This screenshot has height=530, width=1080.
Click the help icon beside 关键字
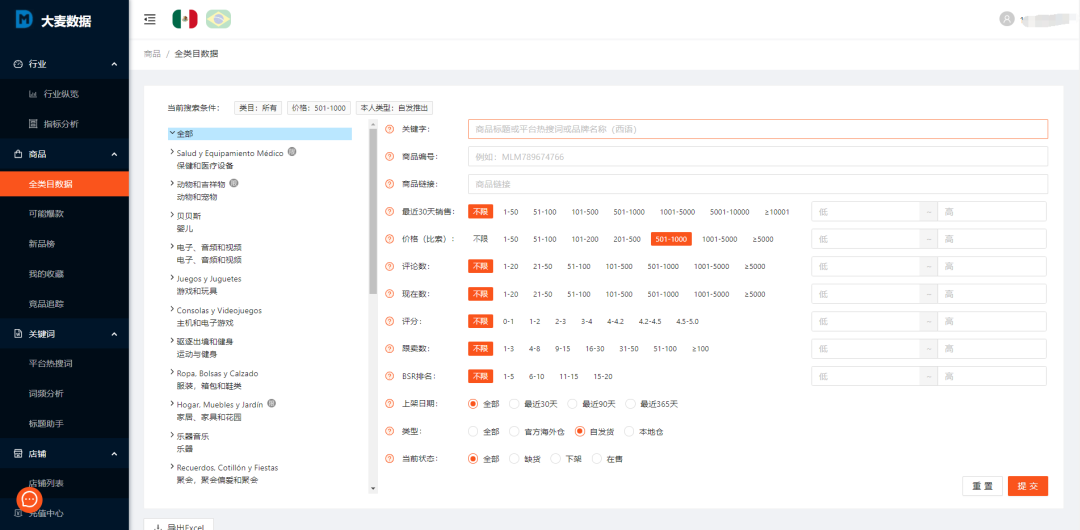point(390,129)
